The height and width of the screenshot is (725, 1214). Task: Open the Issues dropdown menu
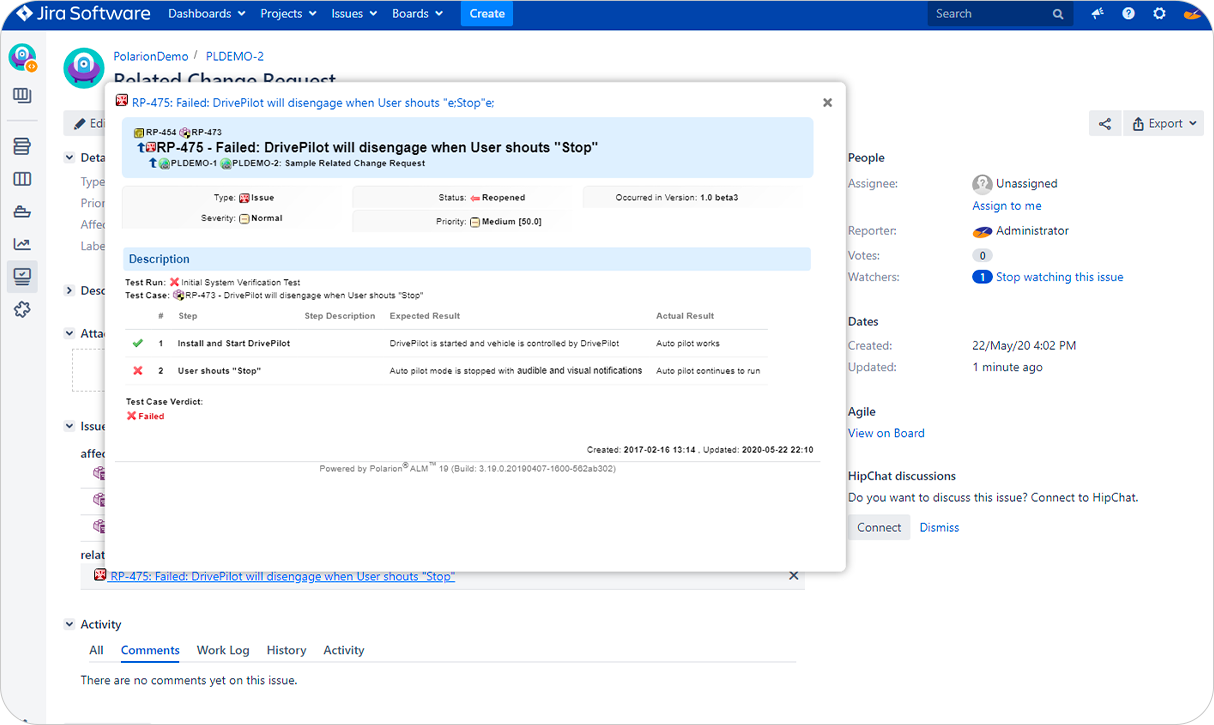354,14
